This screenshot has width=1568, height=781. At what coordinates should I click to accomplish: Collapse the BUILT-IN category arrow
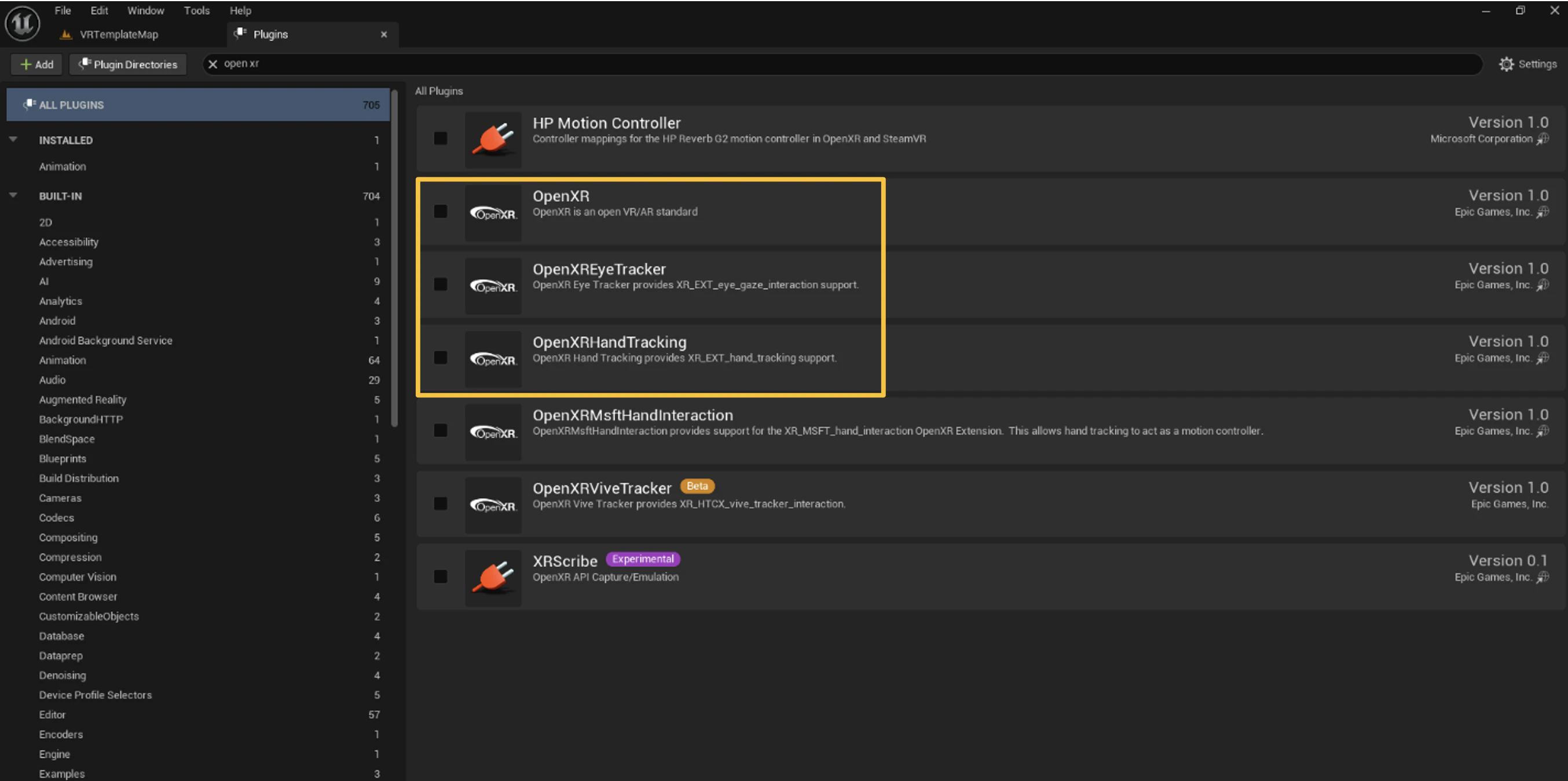13,196
